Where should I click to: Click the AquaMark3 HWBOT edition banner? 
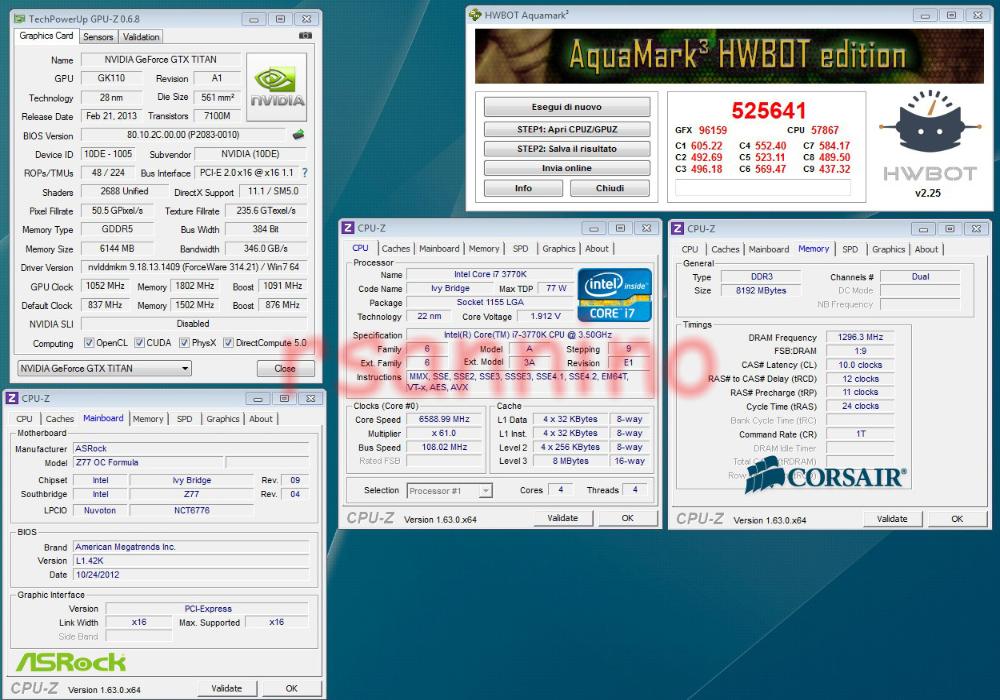point(729,56)
